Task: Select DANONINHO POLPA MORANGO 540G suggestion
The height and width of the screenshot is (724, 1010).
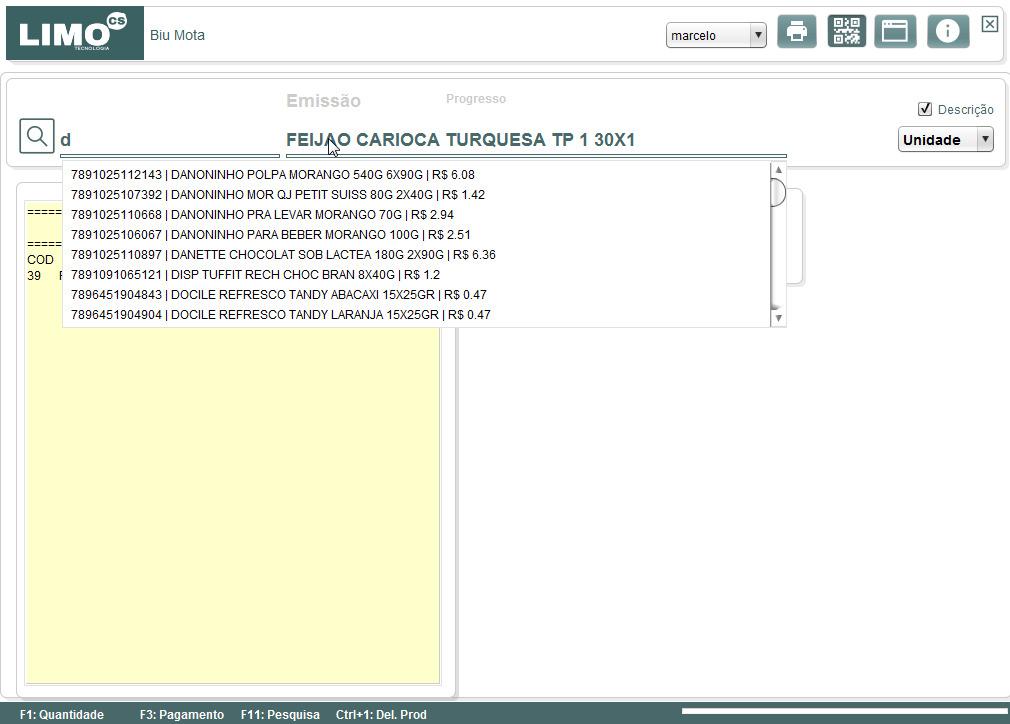Action: tap(272, 175)
